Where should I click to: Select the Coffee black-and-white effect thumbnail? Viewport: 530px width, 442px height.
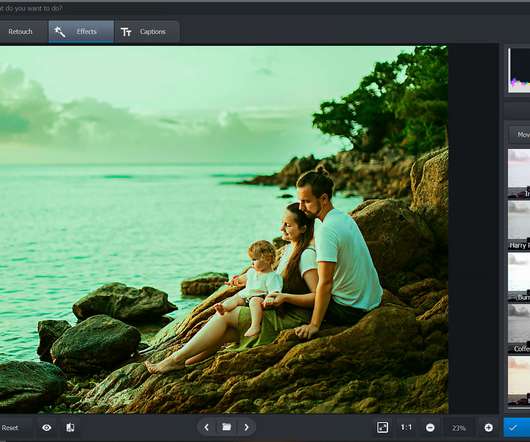(519, 328)
